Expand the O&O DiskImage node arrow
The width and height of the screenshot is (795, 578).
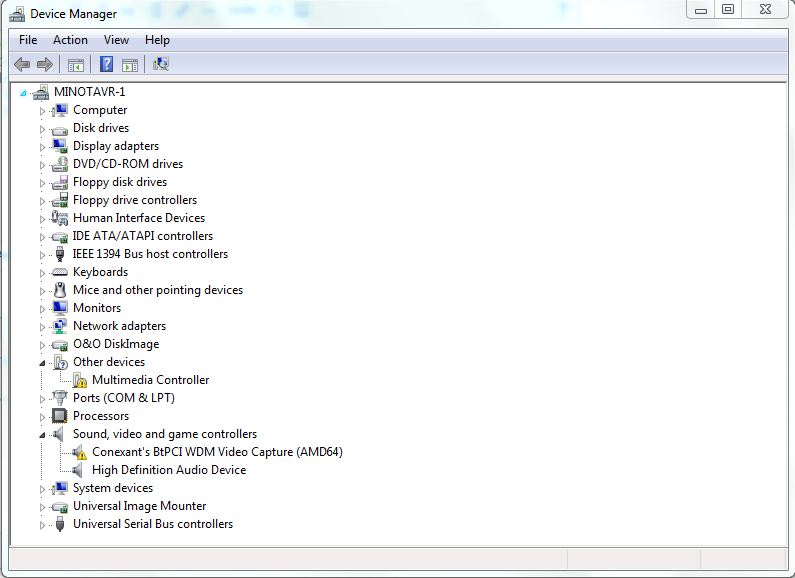pyautogui.click(x=42, y=345)
